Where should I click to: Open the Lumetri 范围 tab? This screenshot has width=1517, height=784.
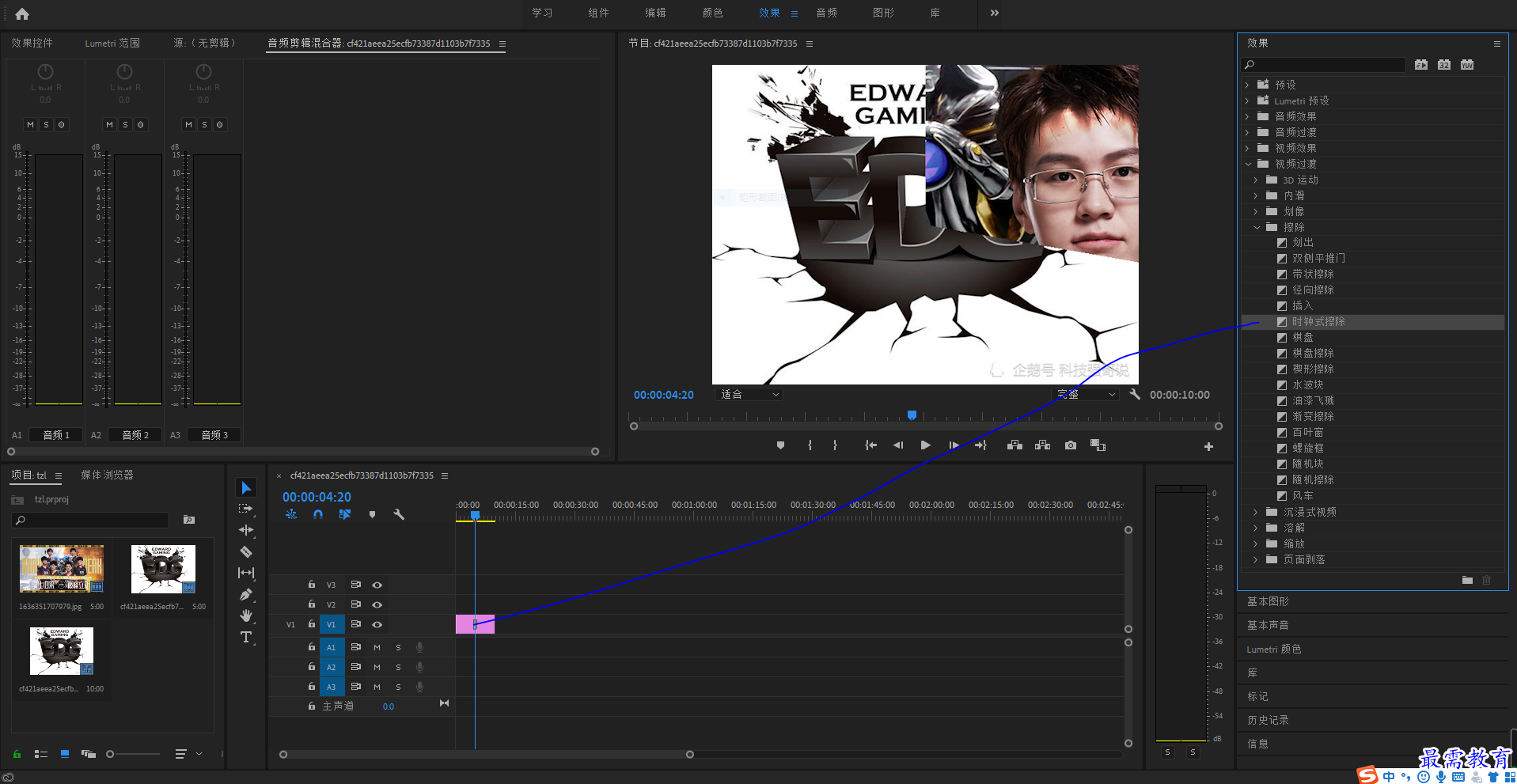pos(112,43)
